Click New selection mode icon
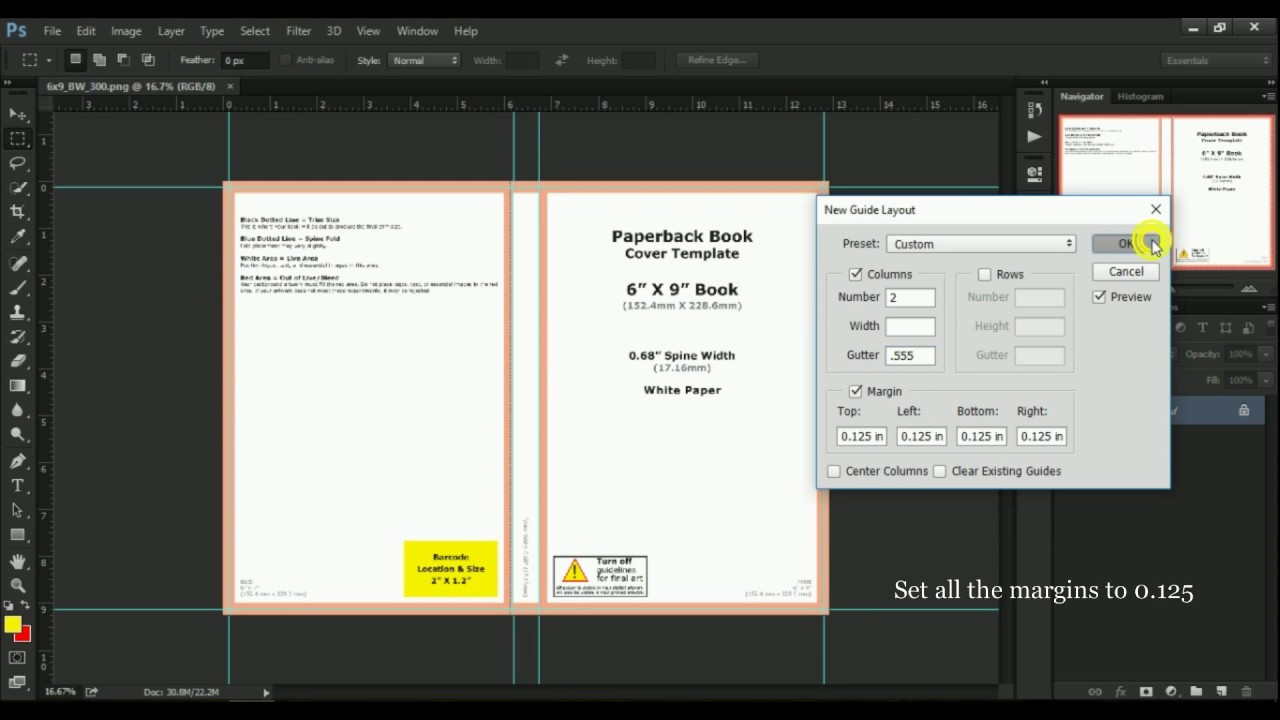Image resolution: width=1280 pixels, height=720 pixels. (75, 60)
